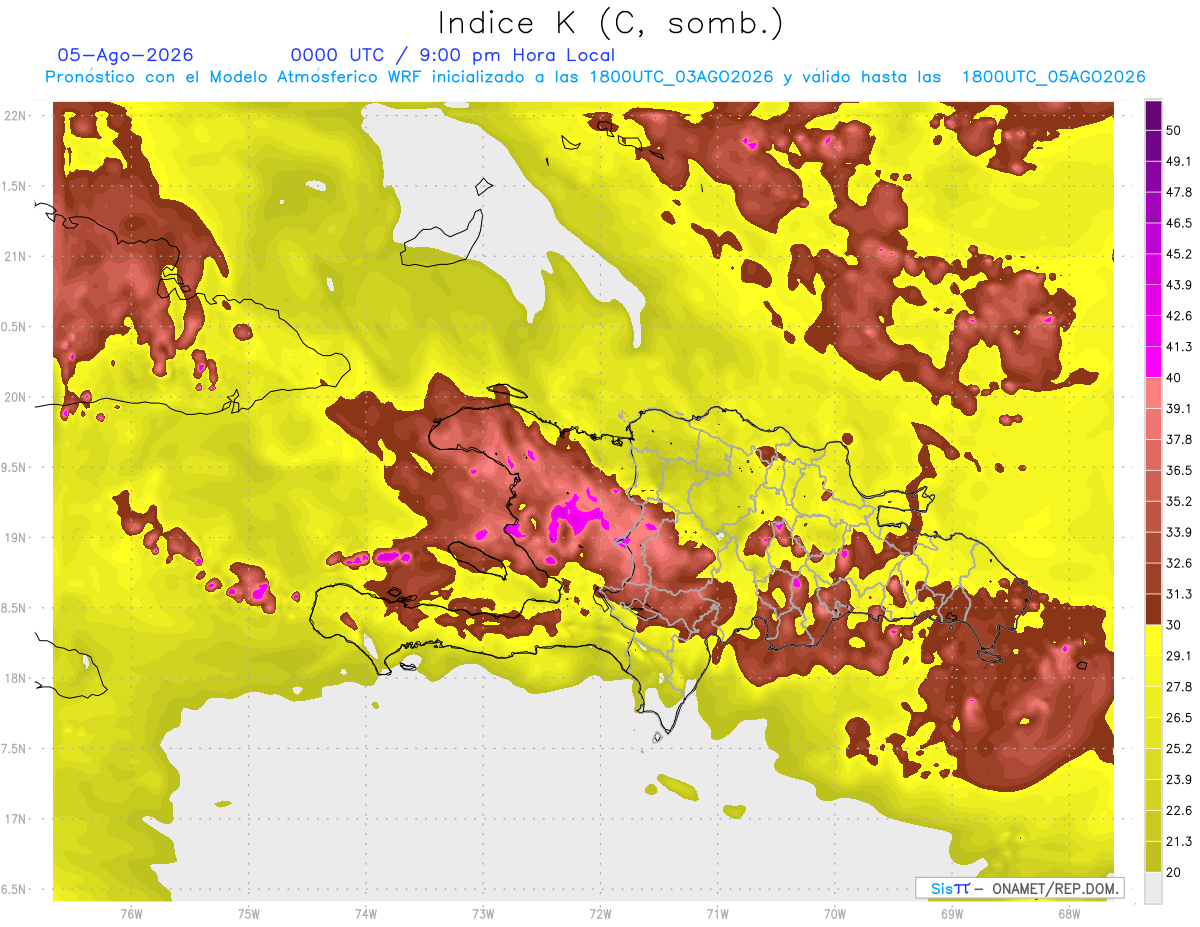The height and width of the screenshot is (927, 1200).
Task: Click the '74W' longitude label
Action: 366,913
